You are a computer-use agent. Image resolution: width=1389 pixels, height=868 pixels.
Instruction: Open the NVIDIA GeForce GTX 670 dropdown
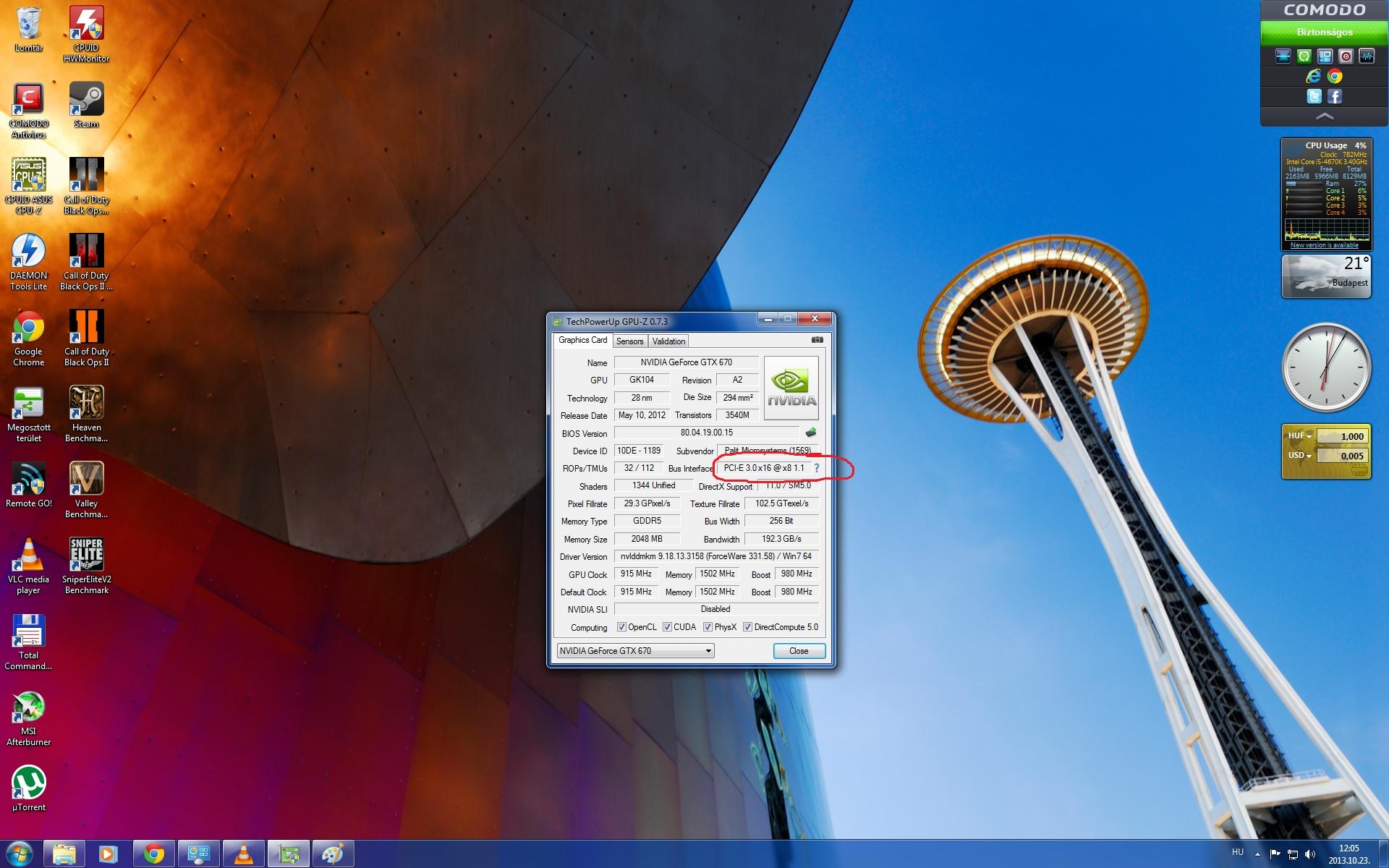pos(635,651)
